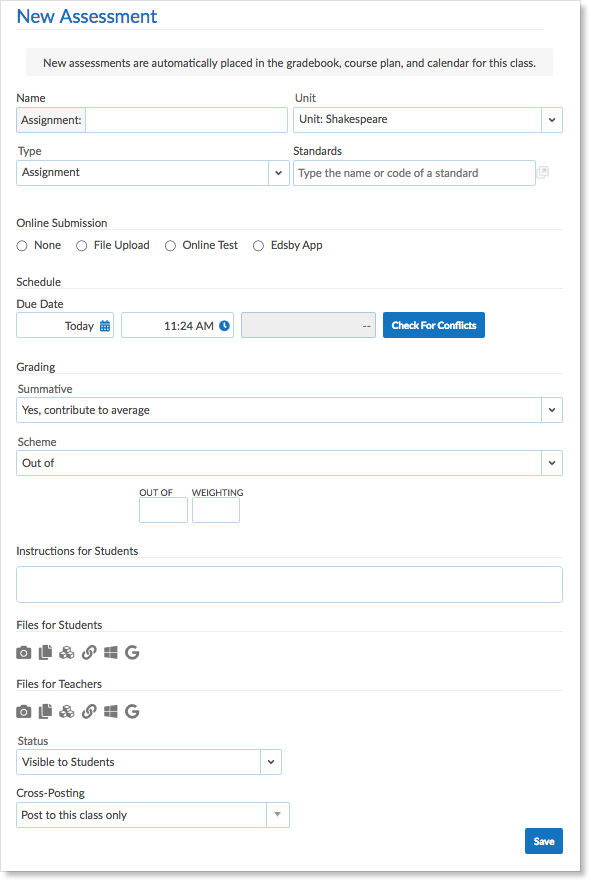Attach a link under Files for Students
The height and width of the screenshot is (882, 591).
point(89,652)
